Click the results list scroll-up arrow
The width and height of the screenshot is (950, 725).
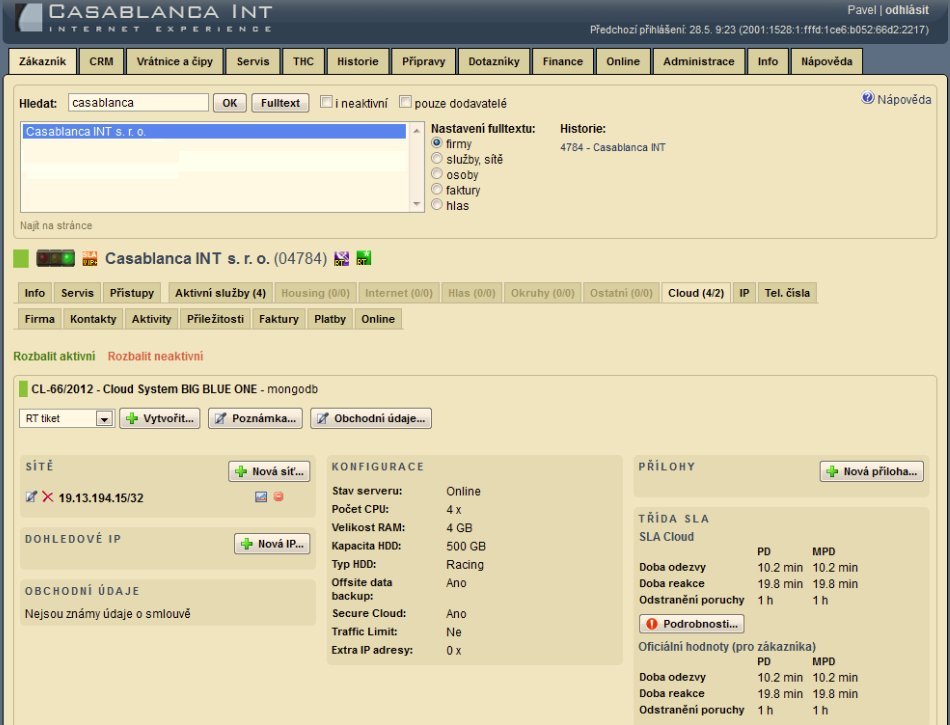(416, 131)
